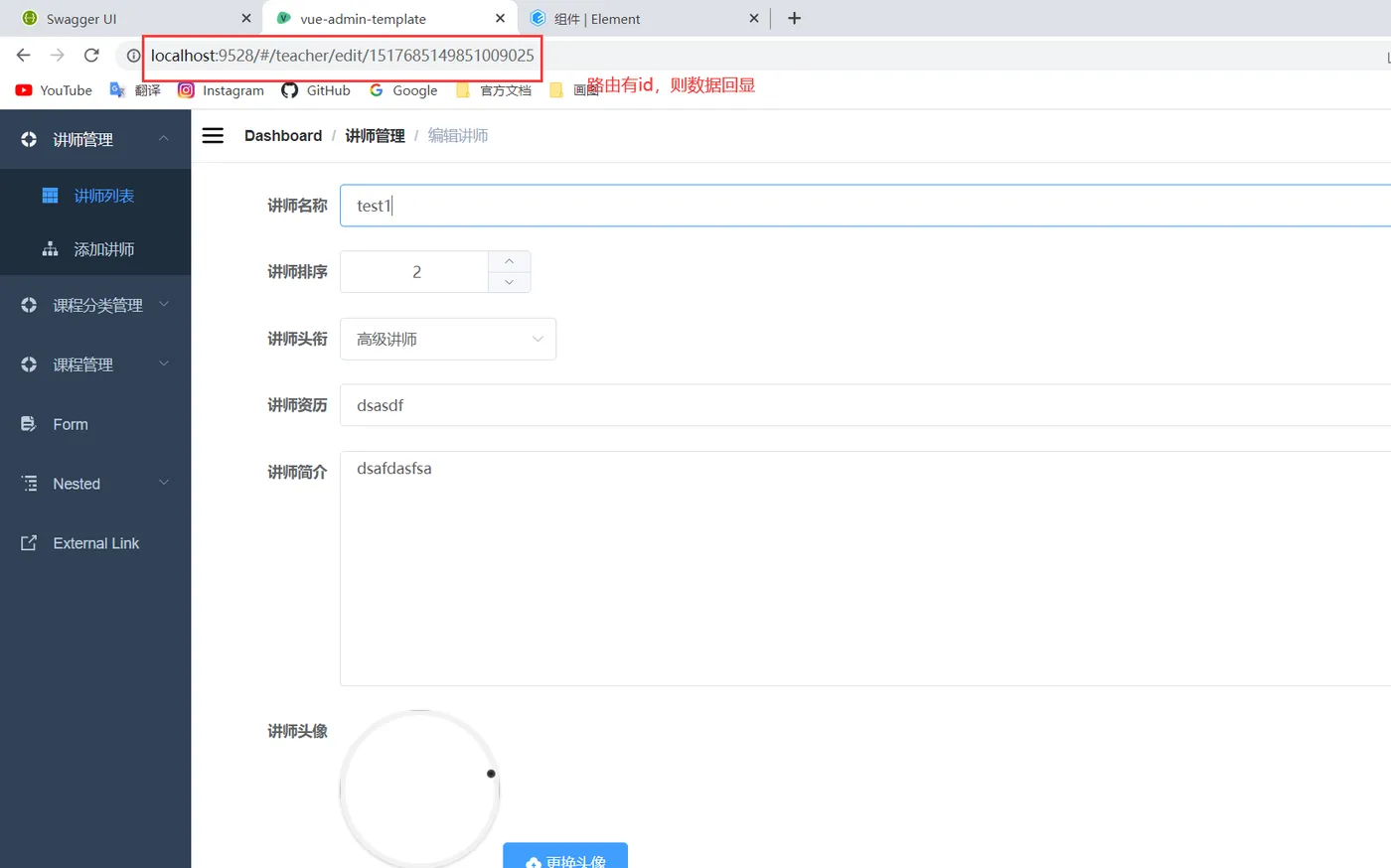This screenshot has height=868, width=1391.
Task: Click the address bar URL
Action: 343,56
